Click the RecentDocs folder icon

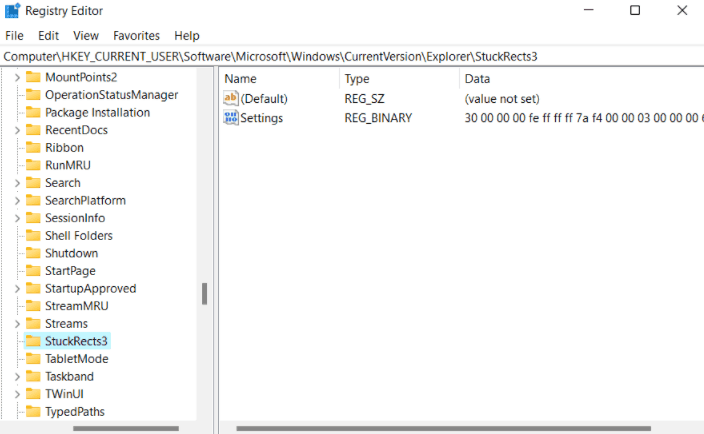[x=33, y=130]
